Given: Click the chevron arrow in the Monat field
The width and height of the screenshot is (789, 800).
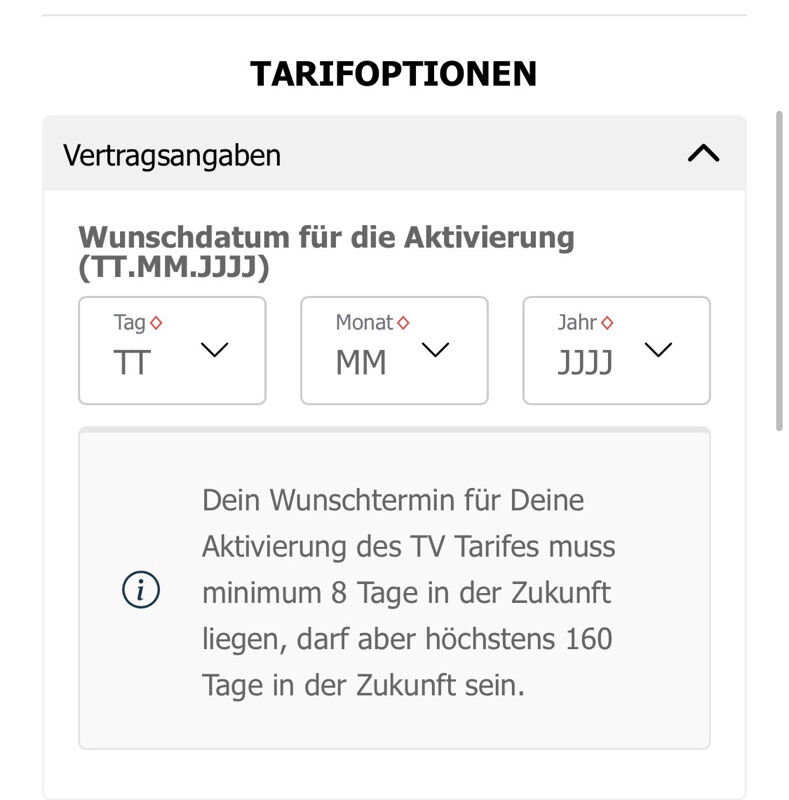Looking at the screenshot, I should click(x=436, y=350).
